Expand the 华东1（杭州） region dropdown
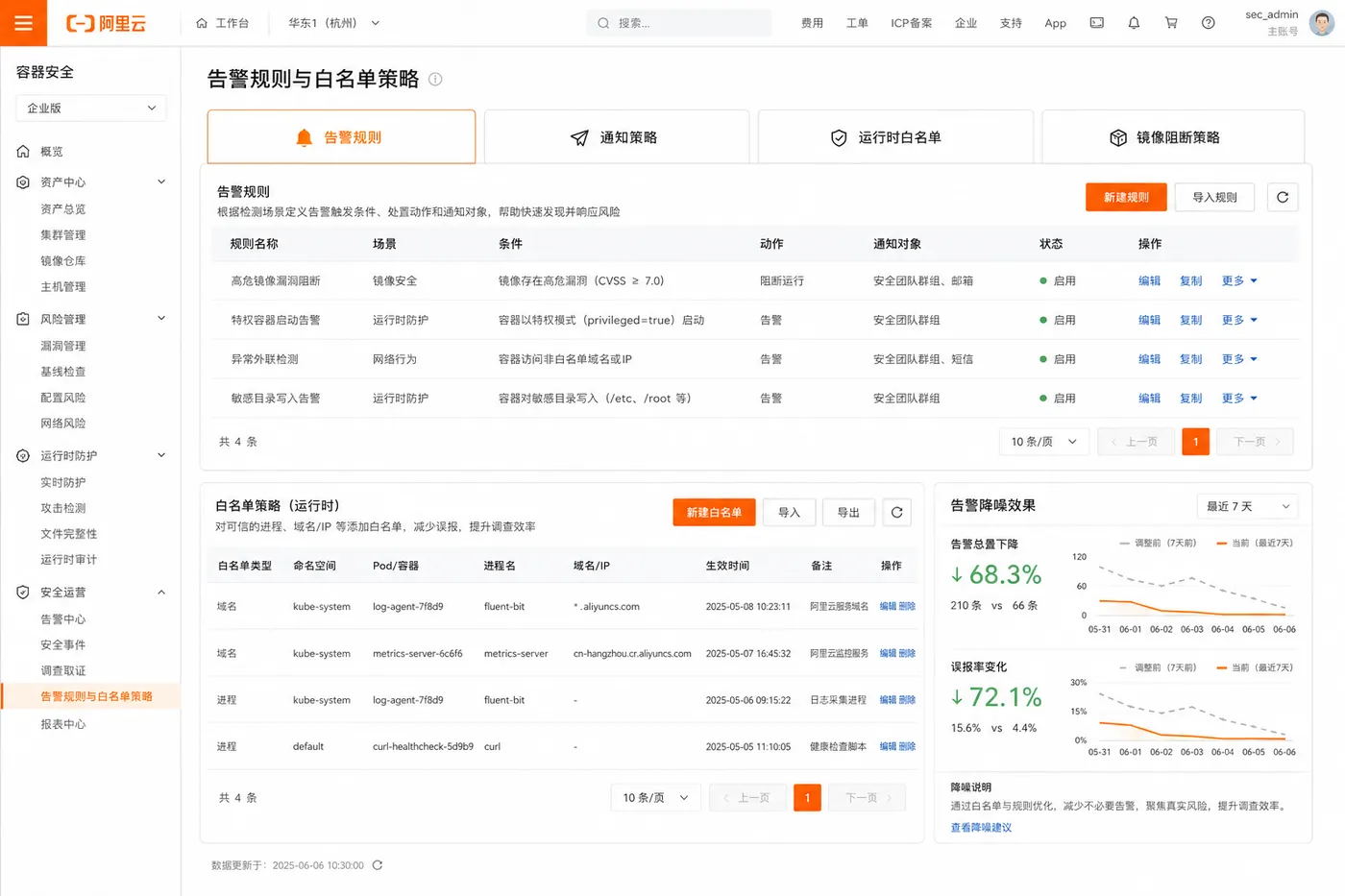 coord(334,23)
